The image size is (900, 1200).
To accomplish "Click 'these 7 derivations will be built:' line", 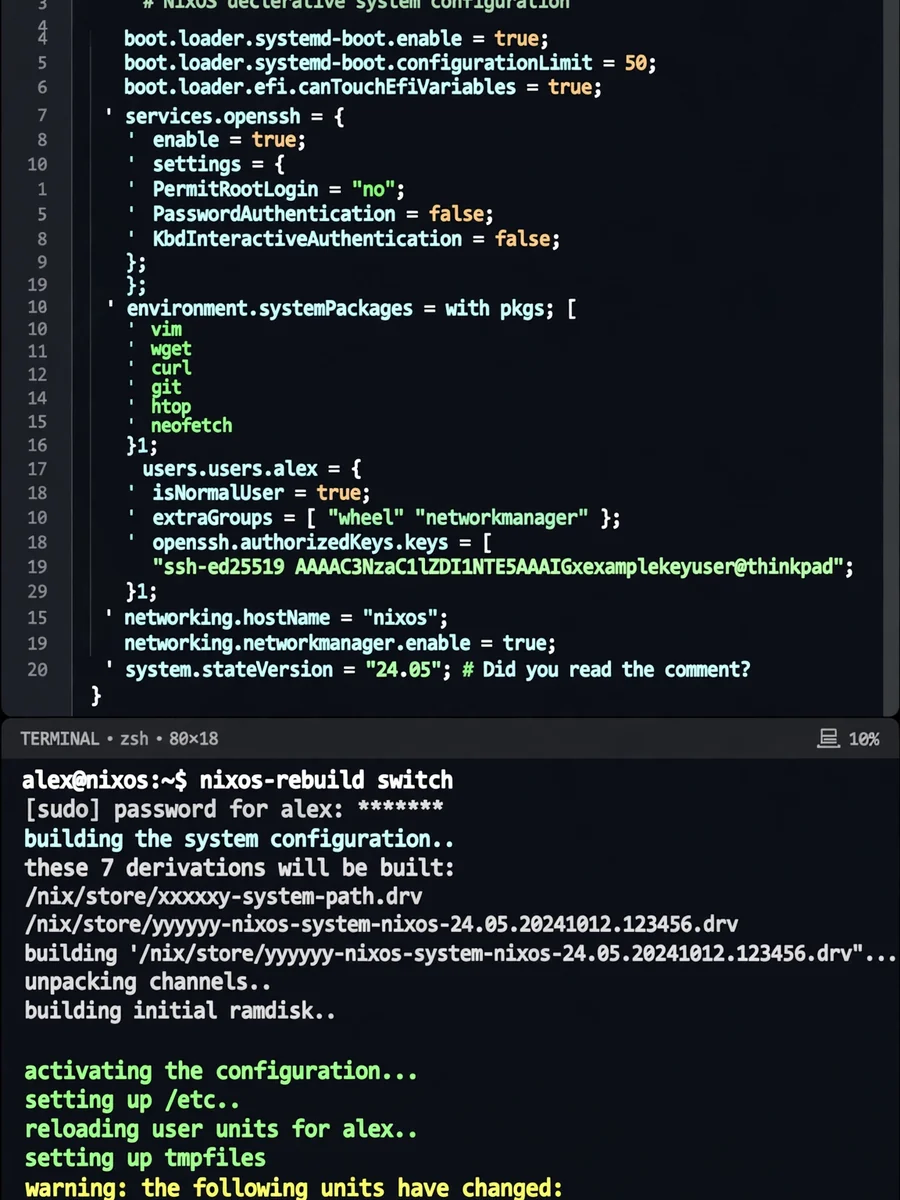I will point(238,867).
